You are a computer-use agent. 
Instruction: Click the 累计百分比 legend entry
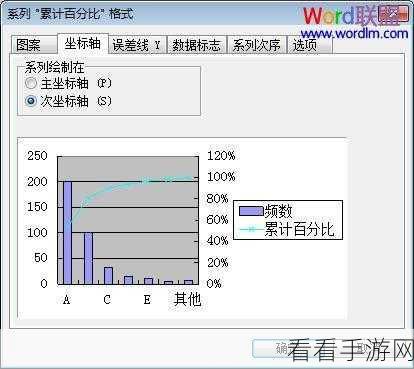287,229
